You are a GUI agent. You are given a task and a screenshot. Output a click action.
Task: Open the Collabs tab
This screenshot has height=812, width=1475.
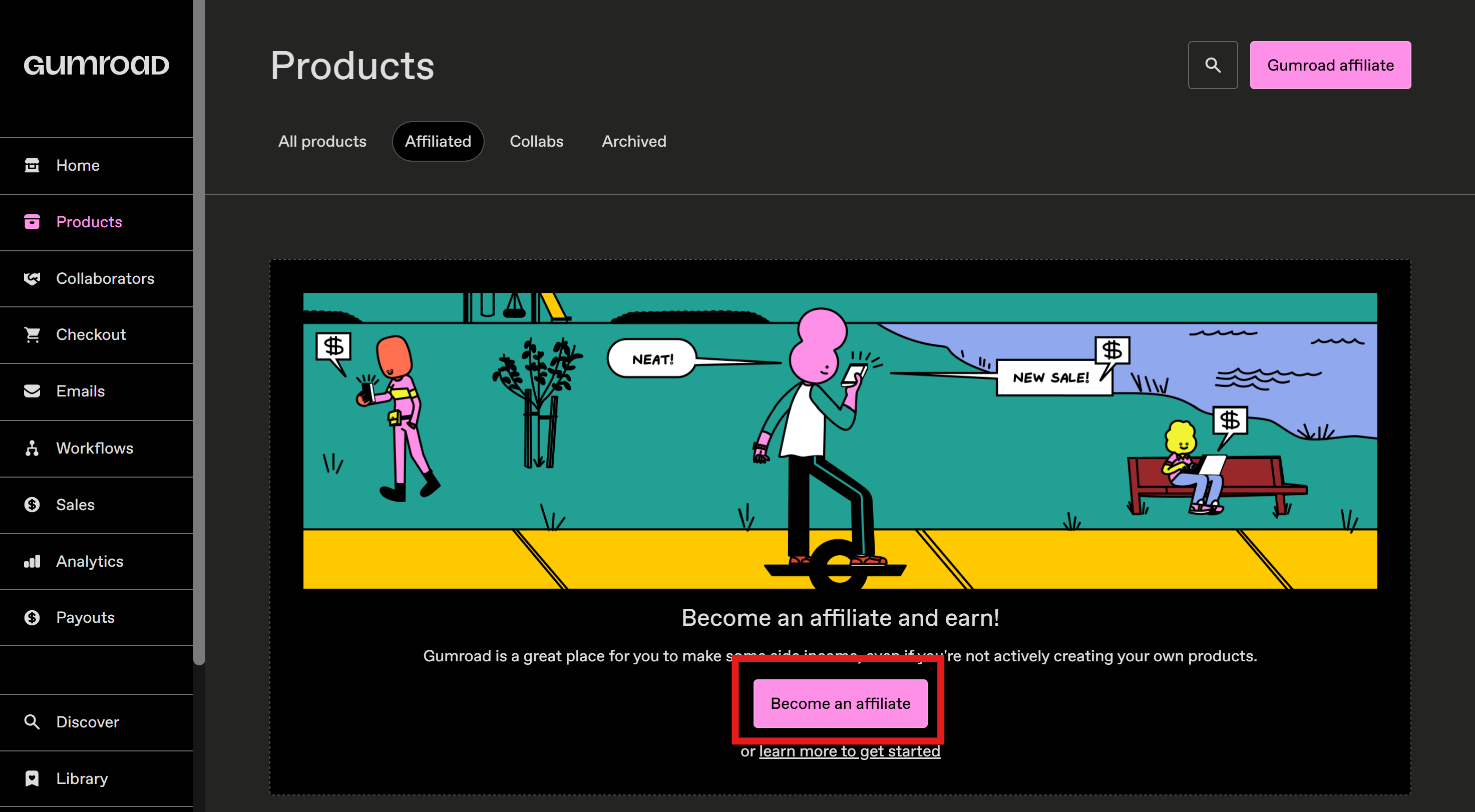536,142
